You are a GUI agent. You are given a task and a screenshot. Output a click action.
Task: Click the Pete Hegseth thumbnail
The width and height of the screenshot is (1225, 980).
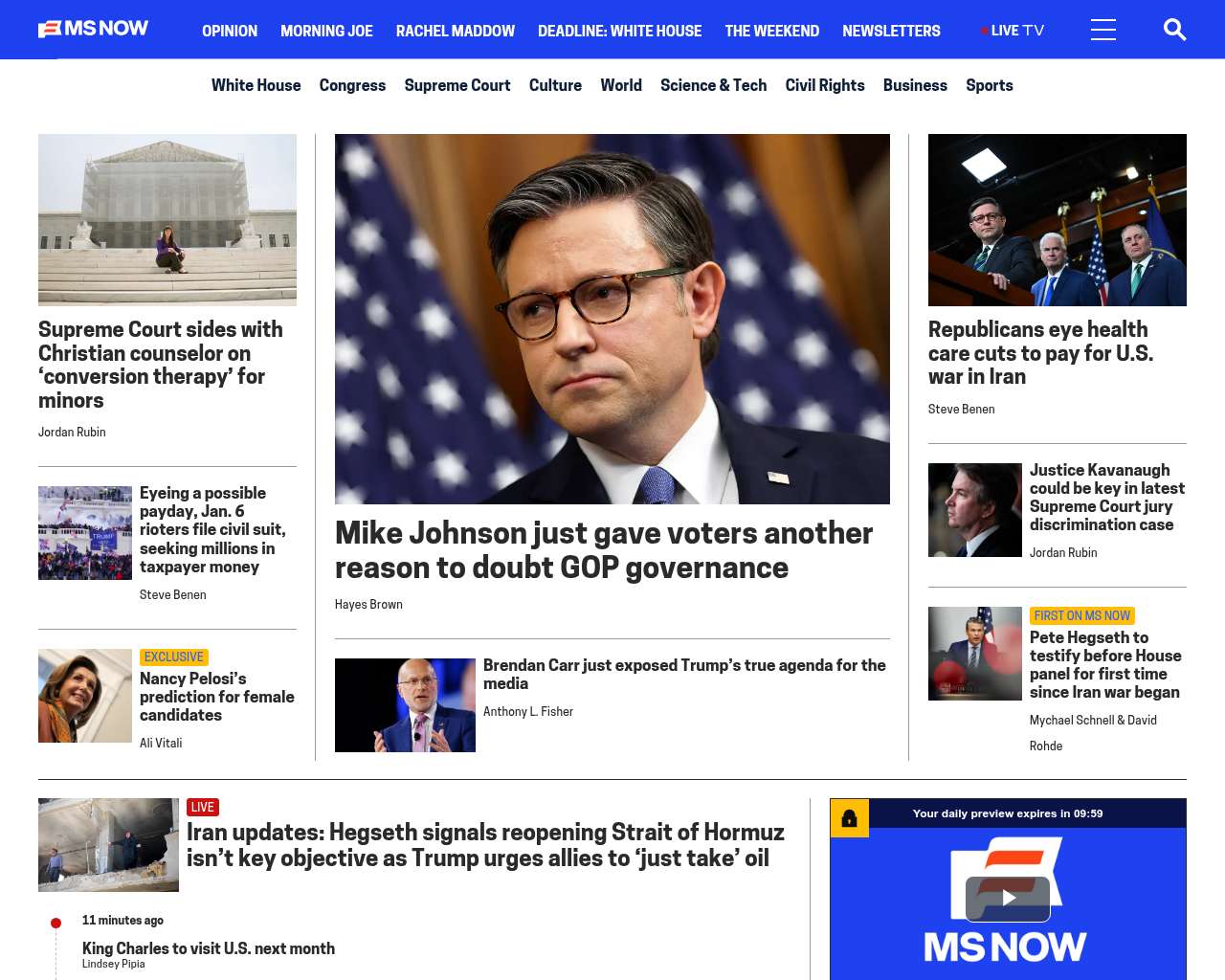coord(975,654)
